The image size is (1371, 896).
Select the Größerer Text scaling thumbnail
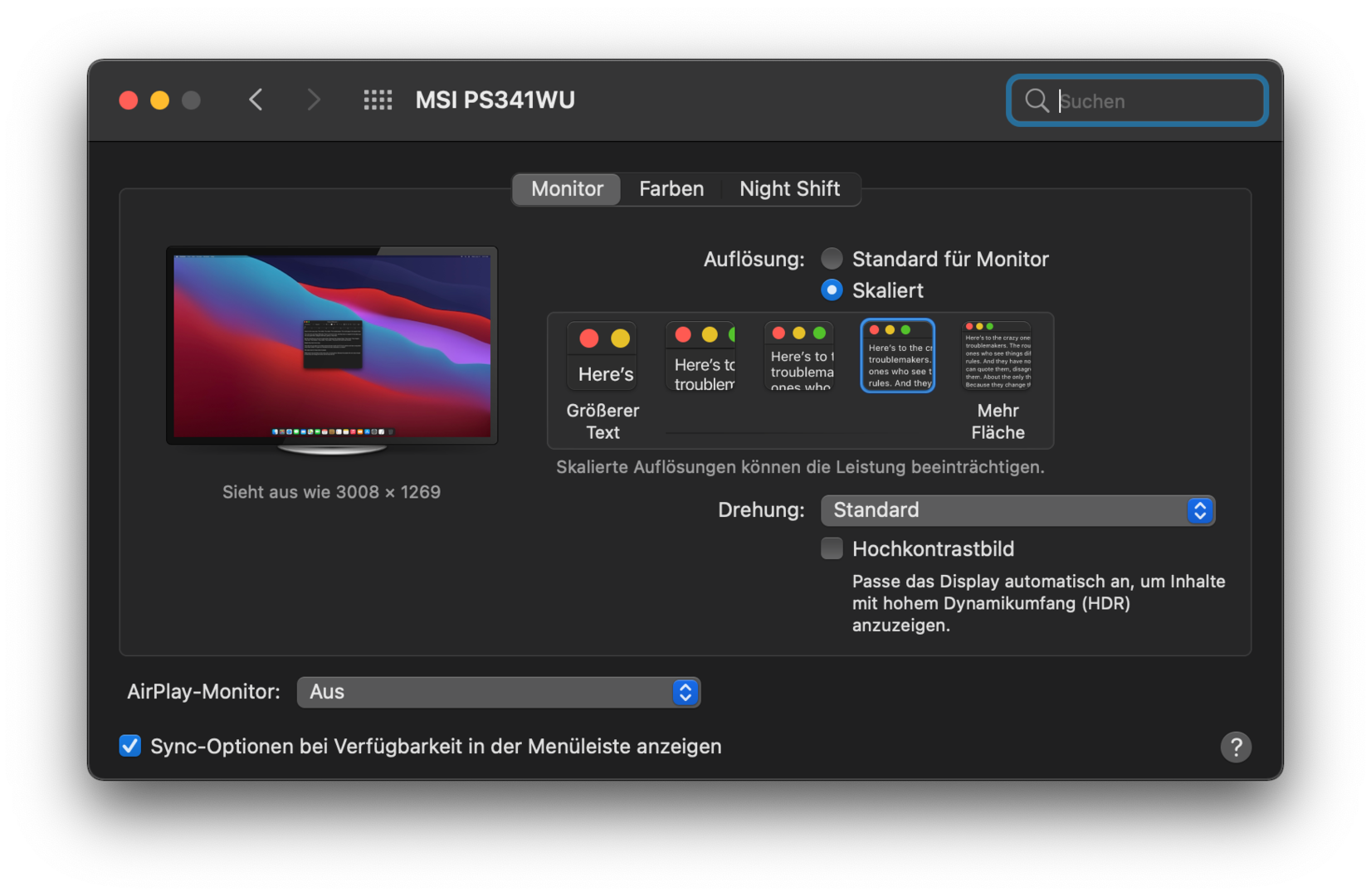click(x=603, y=357)
